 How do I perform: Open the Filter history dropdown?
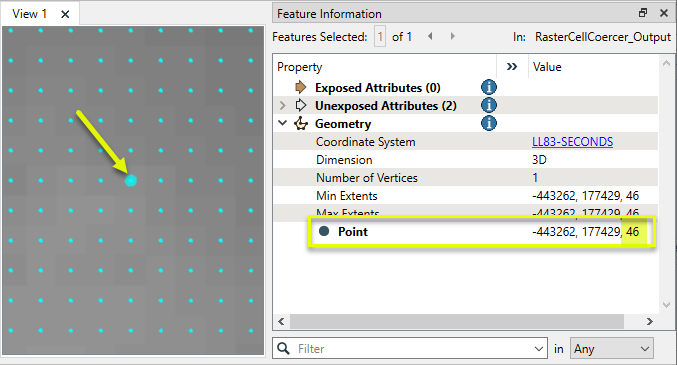538,349
